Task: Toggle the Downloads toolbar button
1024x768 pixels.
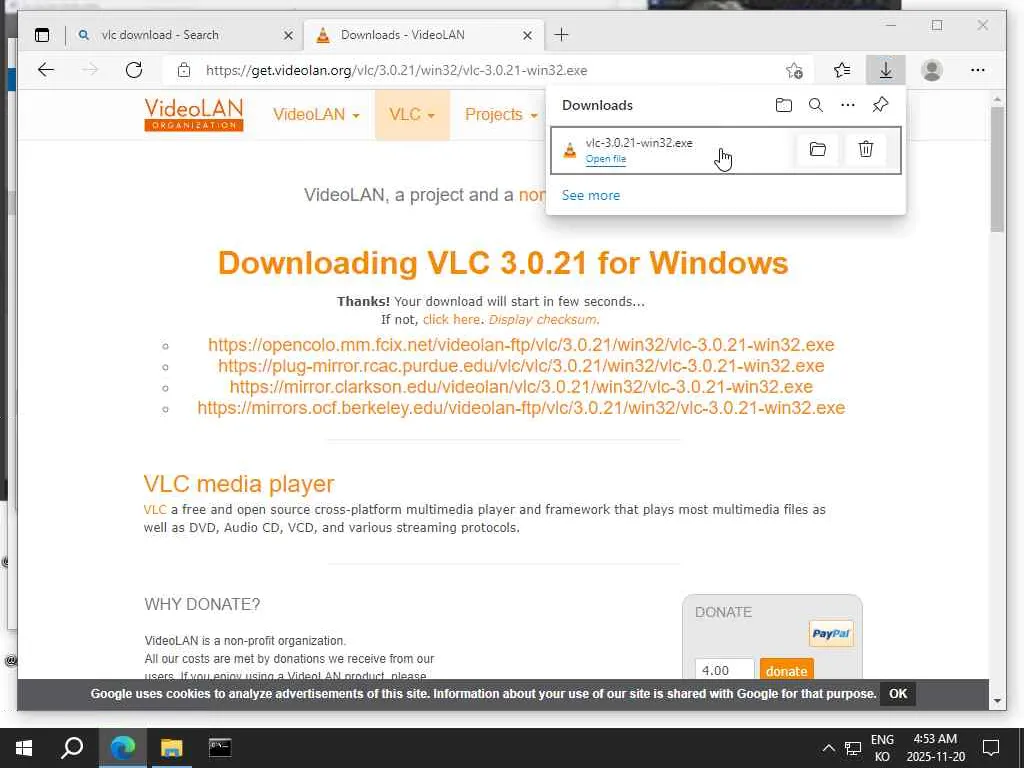Action: 886,70
